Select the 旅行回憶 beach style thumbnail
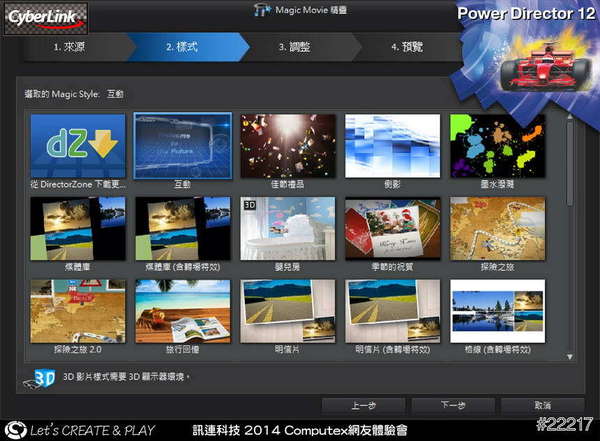 (x=183, y=311)
